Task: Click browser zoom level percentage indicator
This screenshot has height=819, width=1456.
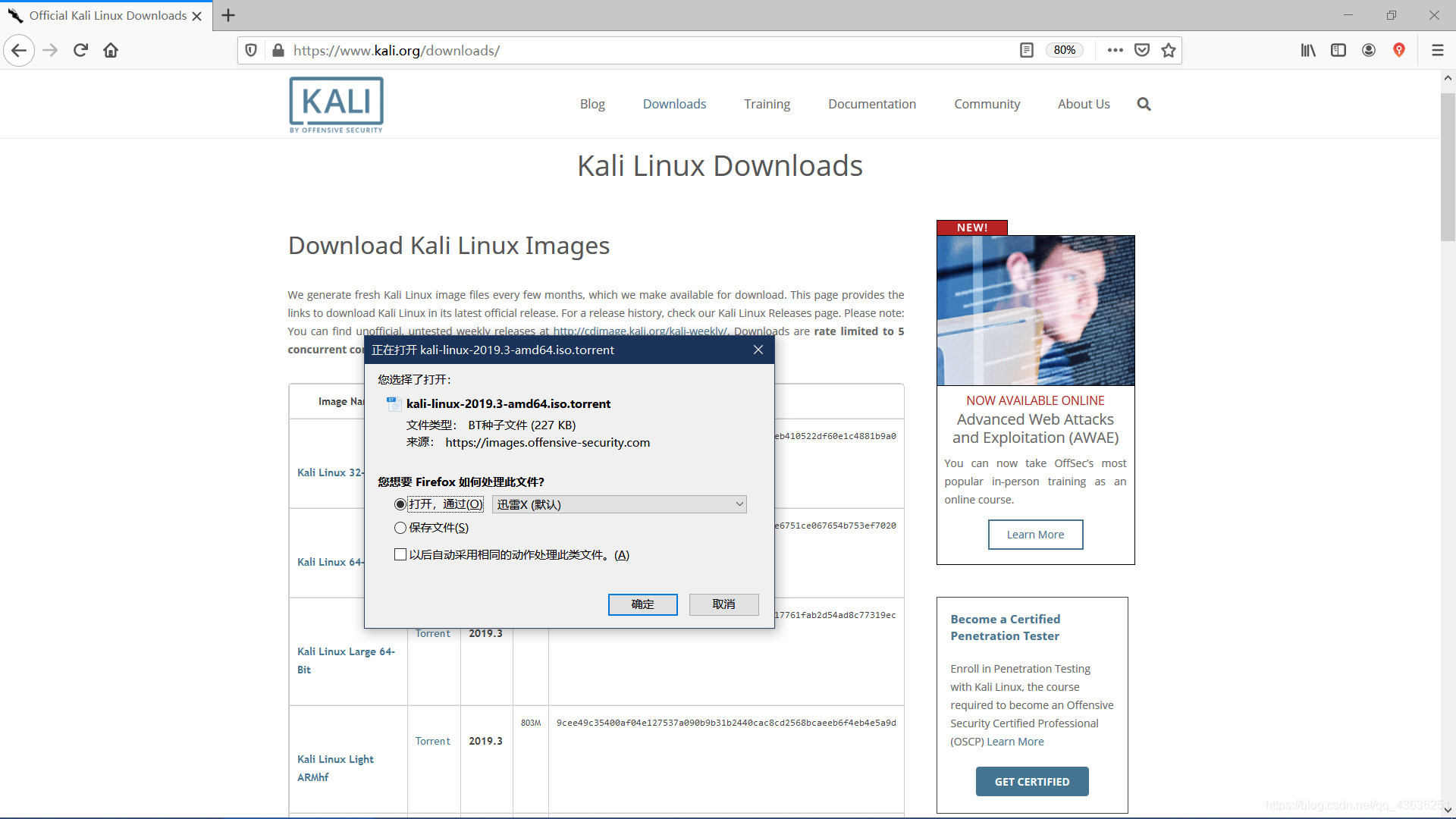Action: tap(1065, 51)
